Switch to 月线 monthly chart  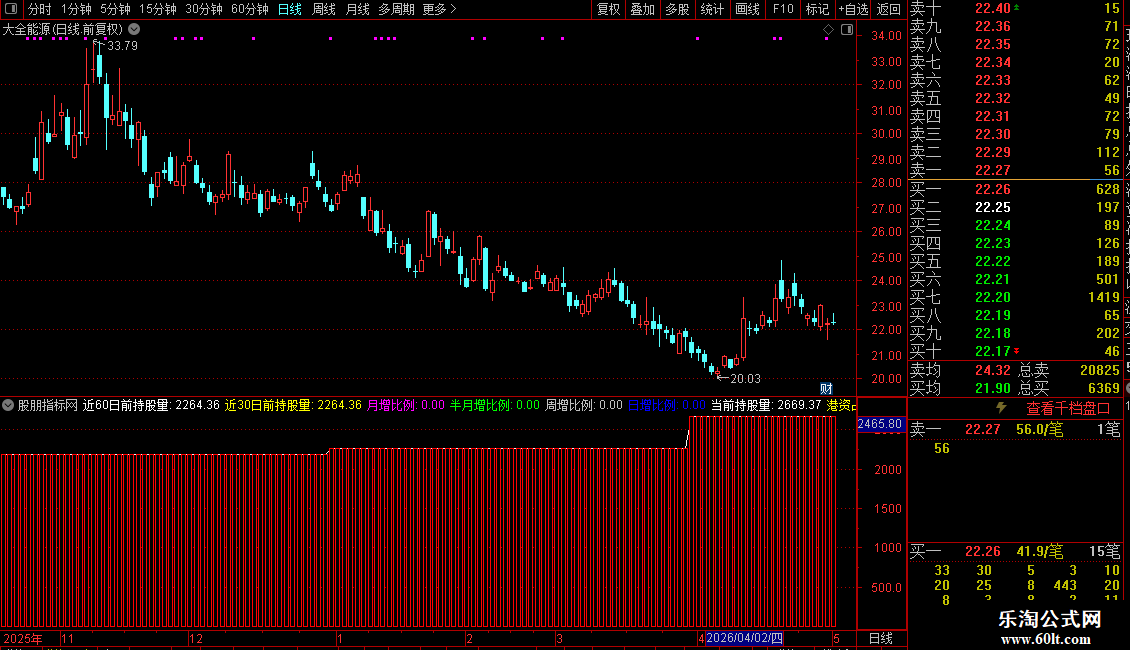click(357, 9)
